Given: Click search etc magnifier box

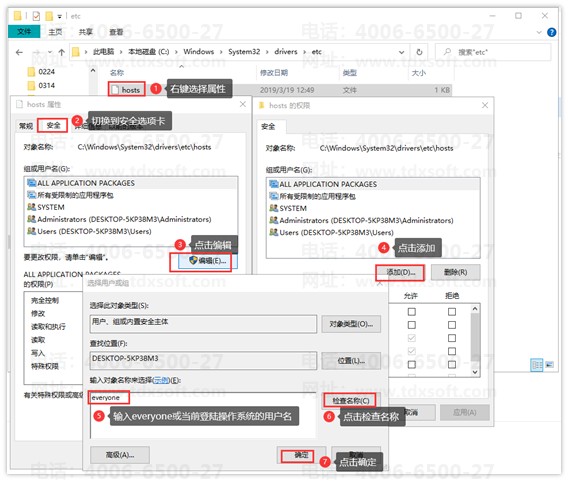Looking at the screenshot, I should (x=493, y=52).
